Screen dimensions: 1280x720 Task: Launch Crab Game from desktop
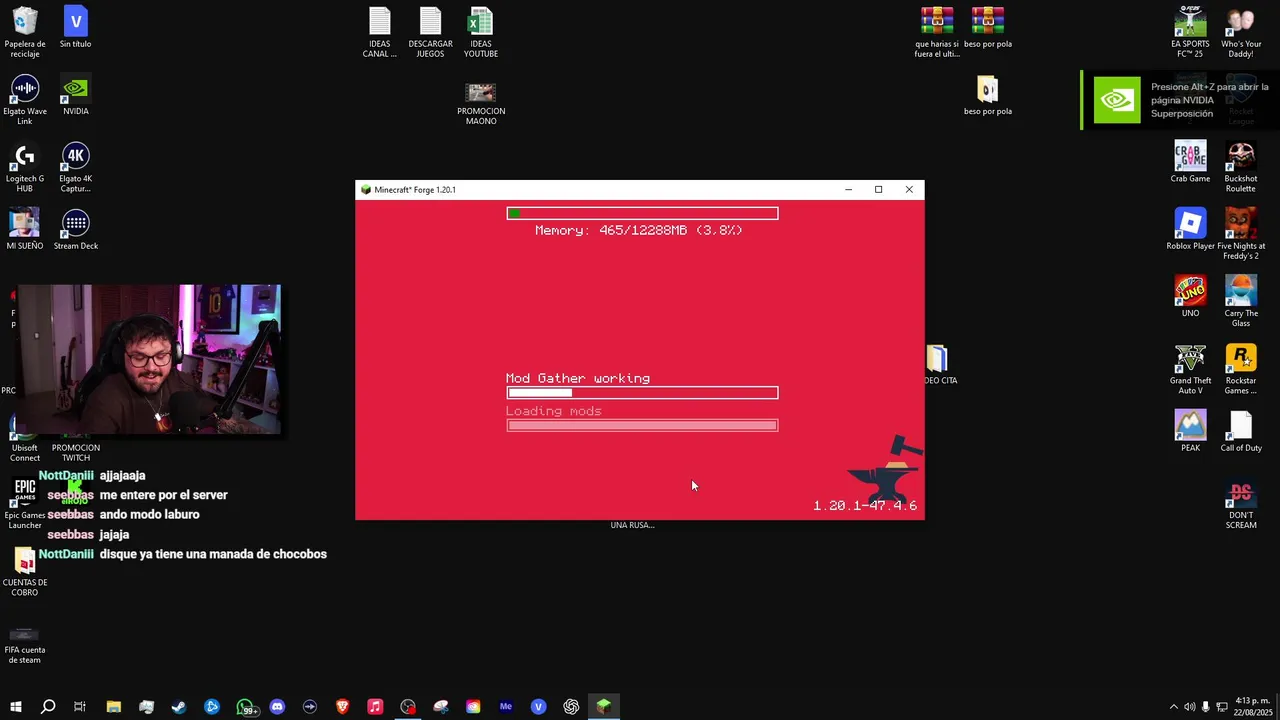[1190, 162]
